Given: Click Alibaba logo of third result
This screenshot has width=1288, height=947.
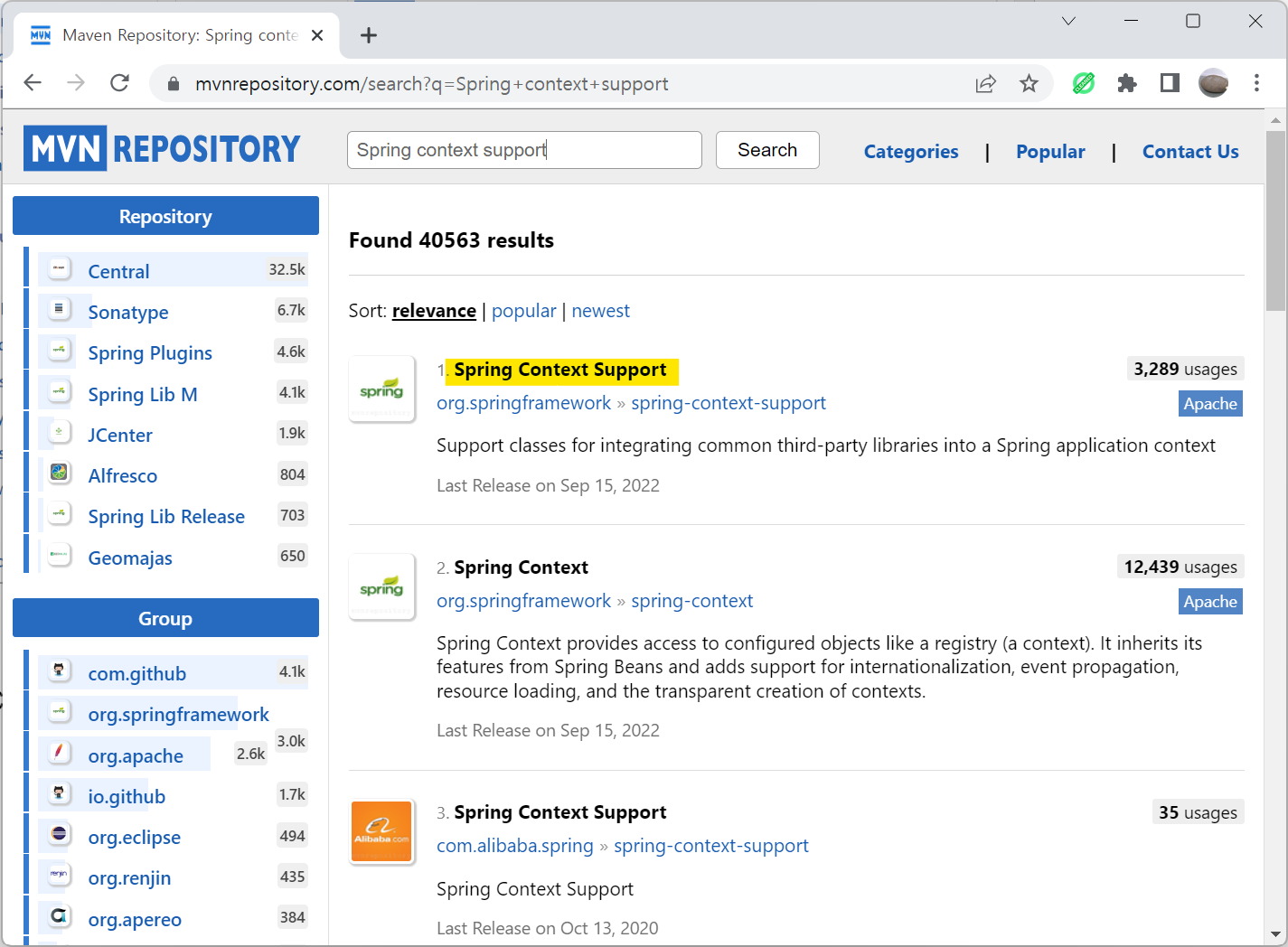Looking at the screenshot, I should pos(381,831).
